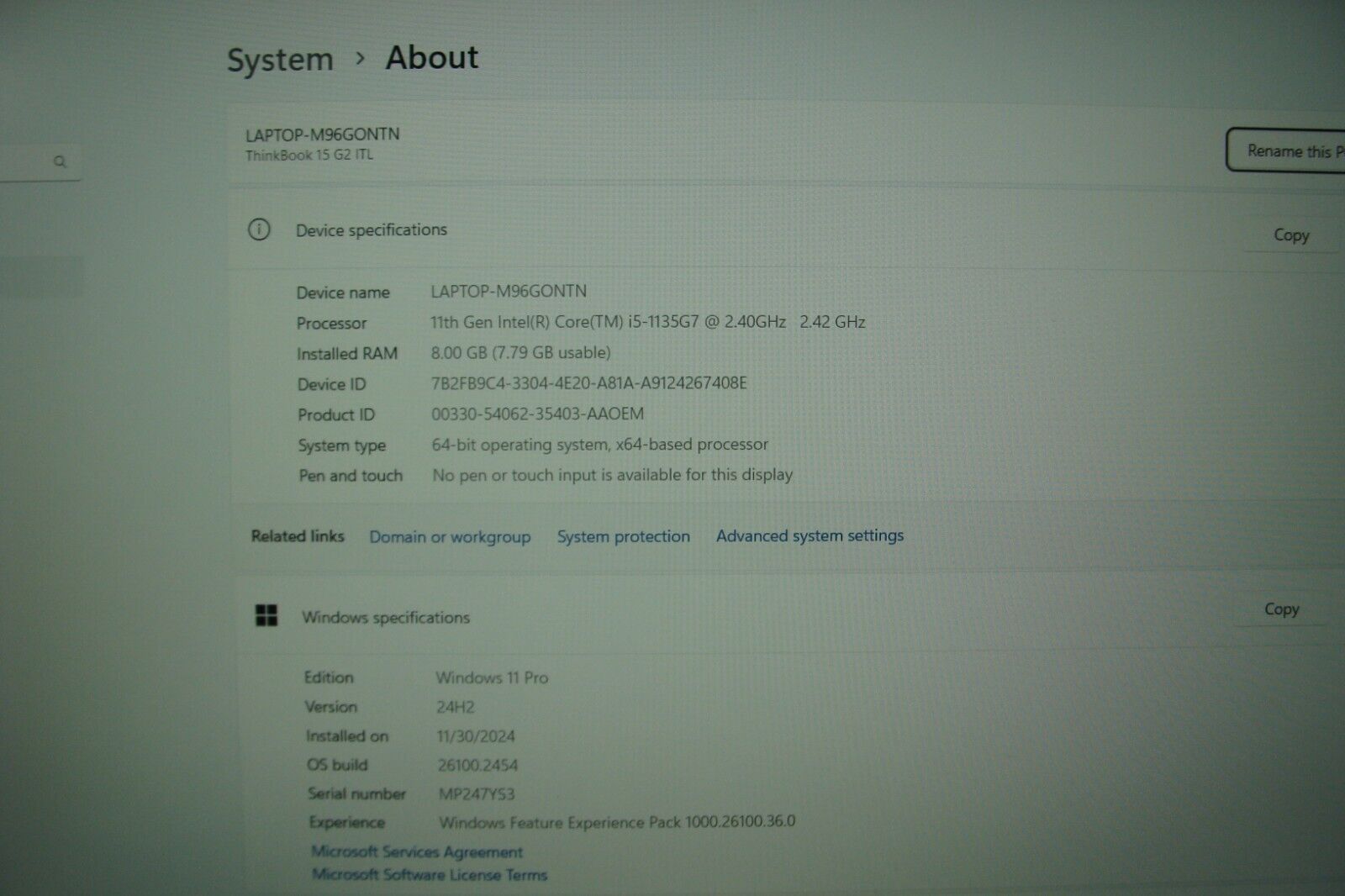Click the Device ID value text
This screenshot has width=1345, height=896.
point(588,383)
